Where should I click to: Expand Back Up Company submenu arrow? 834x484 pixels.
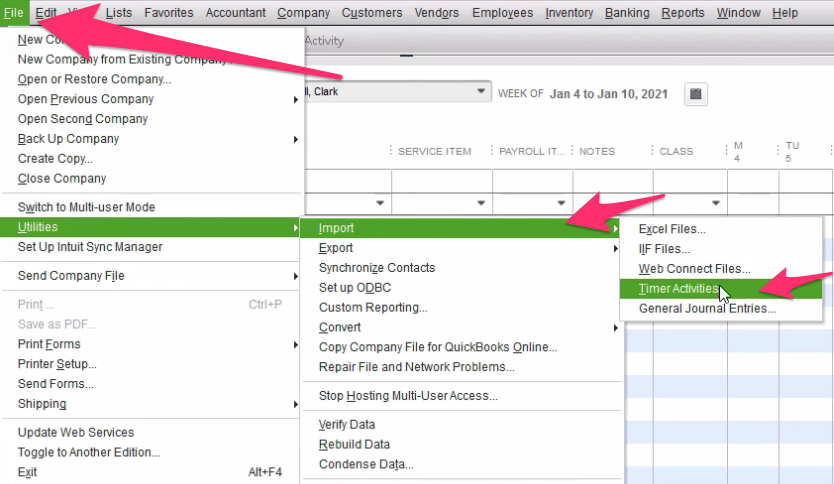[x=296, y=139]
